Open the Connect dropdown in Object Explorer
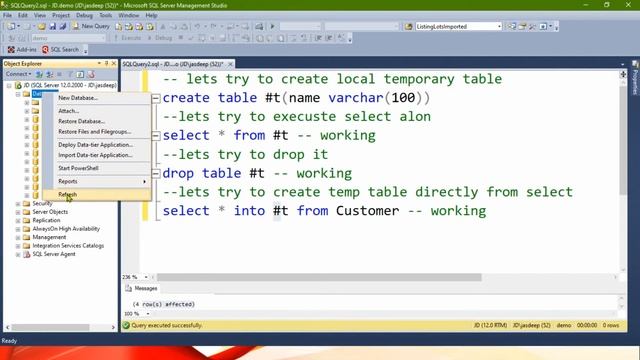 click(18, 74)
